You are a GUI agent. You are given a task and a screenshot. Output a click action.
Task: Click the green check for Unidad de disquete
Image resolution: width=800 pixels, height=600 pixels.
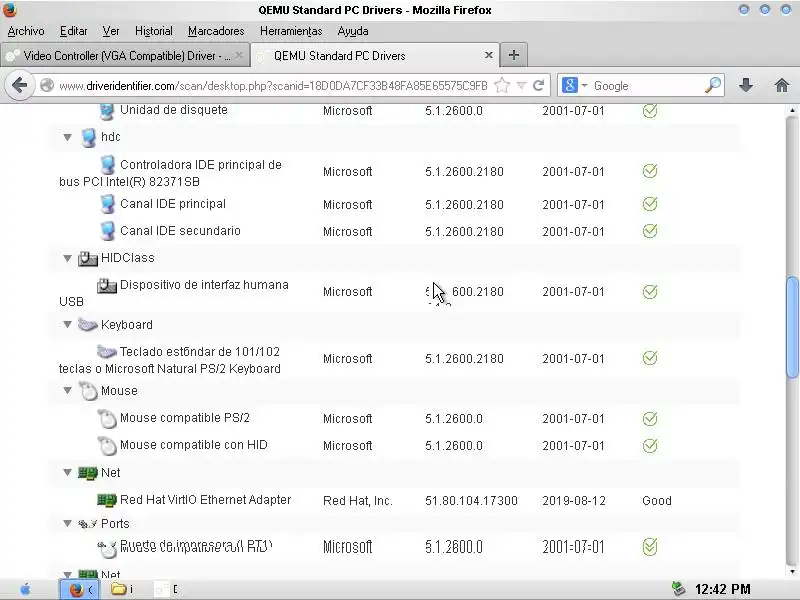coord(649,111)
